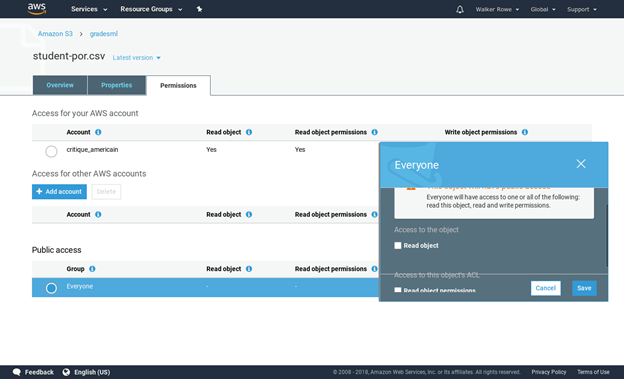Viewport: 624px width, 379px height.
Task: Check the Read object checkbox
Action: [x=398, y=246]
